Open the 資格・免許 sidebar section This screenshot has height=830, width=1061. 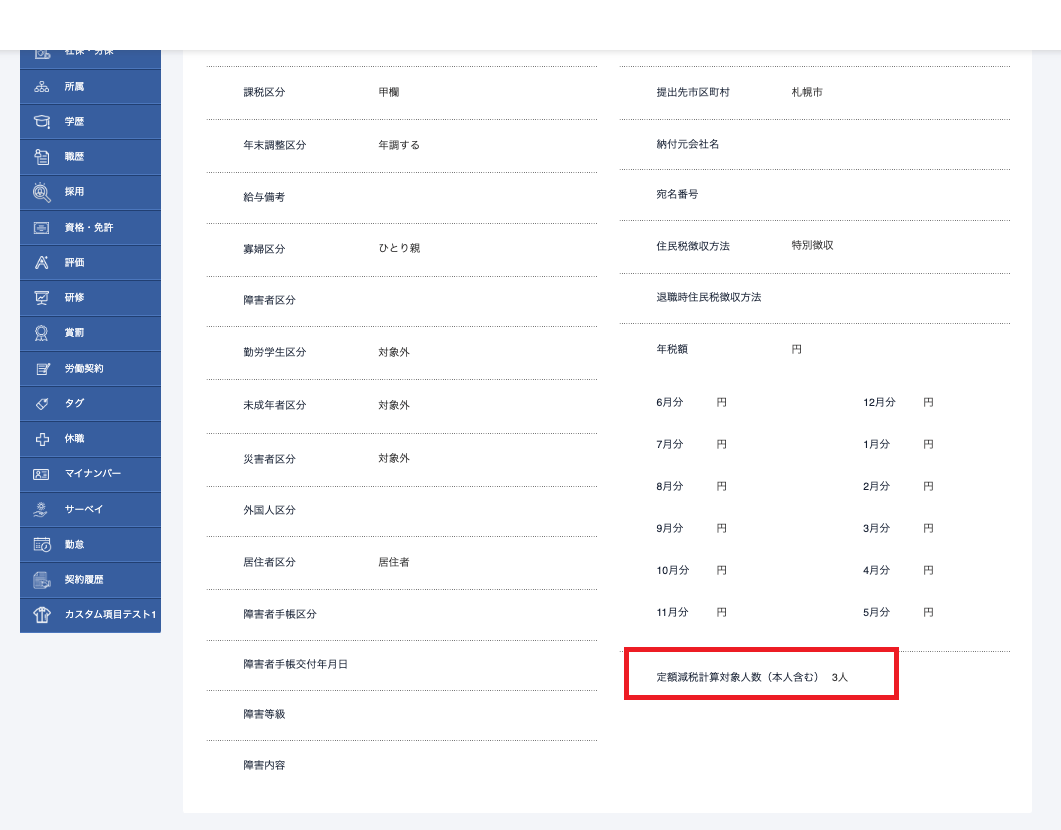89,228
